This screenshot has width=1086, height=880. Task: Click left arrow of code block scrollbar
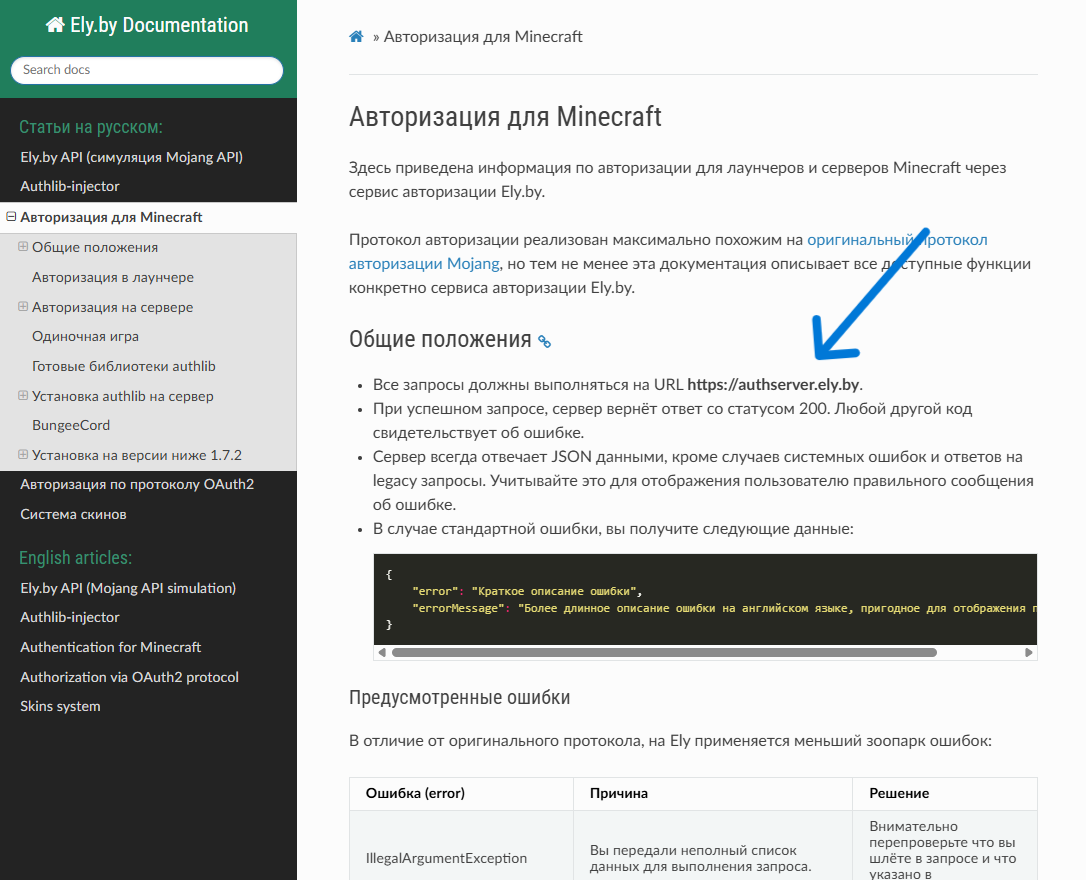pyautogui.click(x=382, y=653)
